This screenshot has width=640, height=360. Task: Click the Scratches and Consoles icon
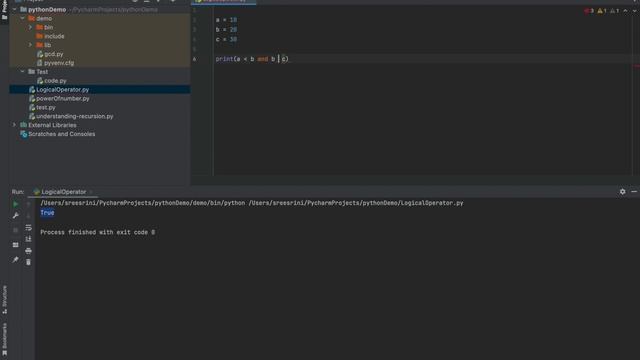[24, 134]
